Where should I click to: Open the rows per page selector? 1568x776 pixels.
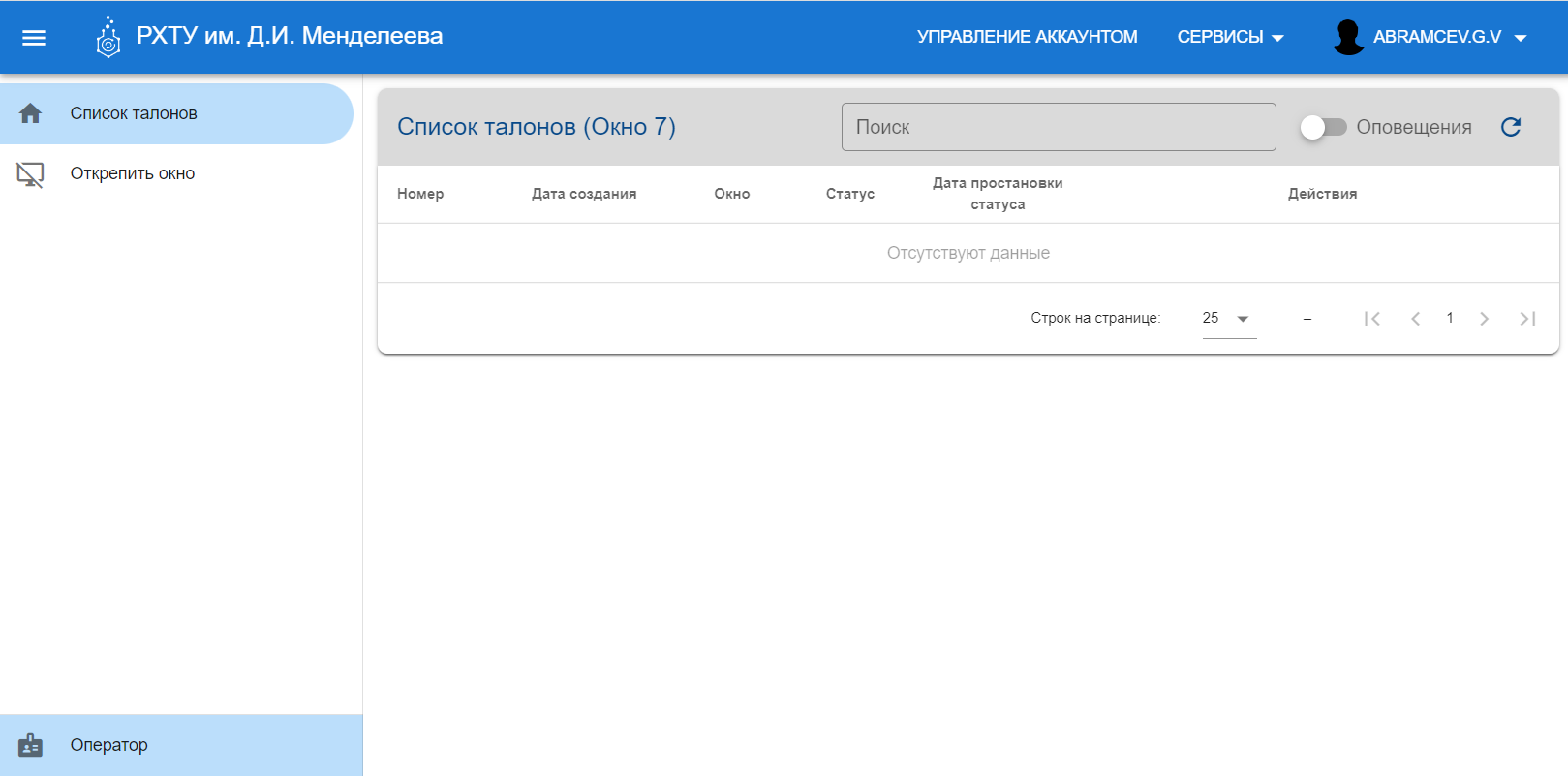tap(1228, 319)
